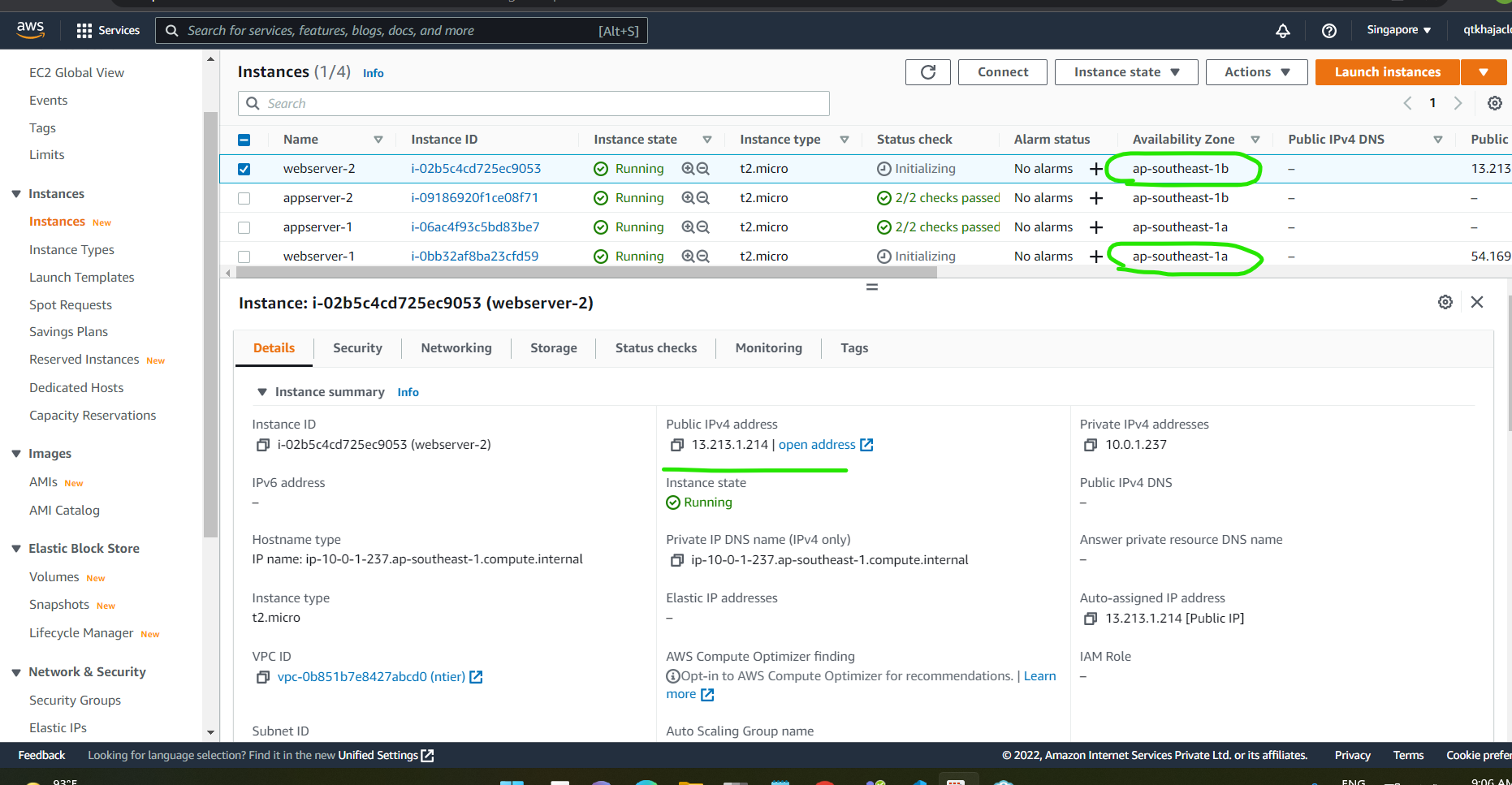Open the Services grid menu
Viewport: 1512px width, 785px height.
tap(108, 30)
